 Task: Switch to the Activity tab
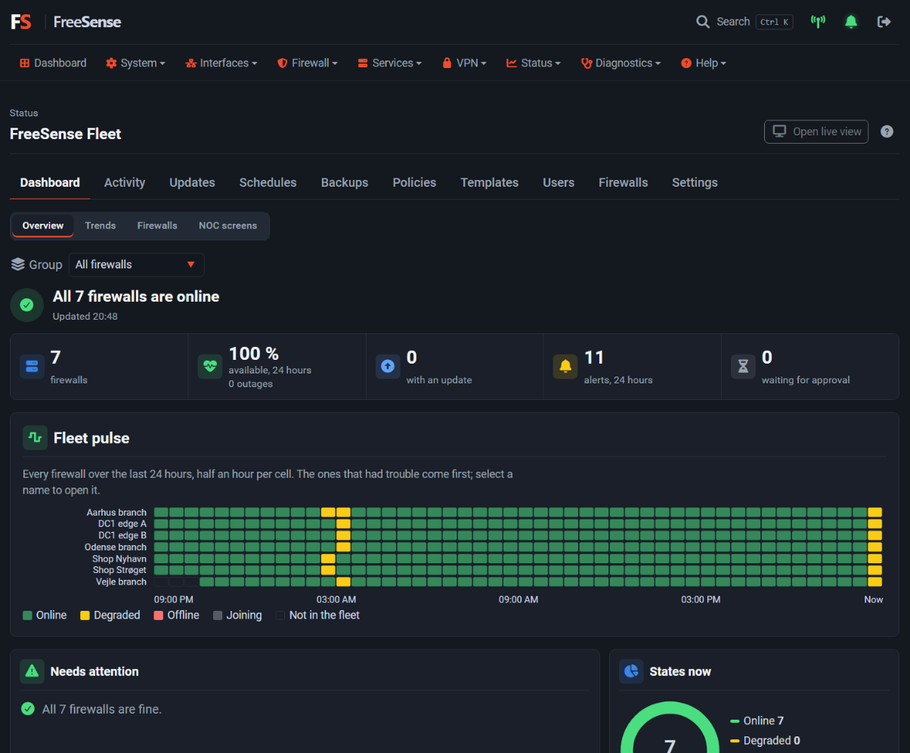pyautogui.click(x=125, y=182)
